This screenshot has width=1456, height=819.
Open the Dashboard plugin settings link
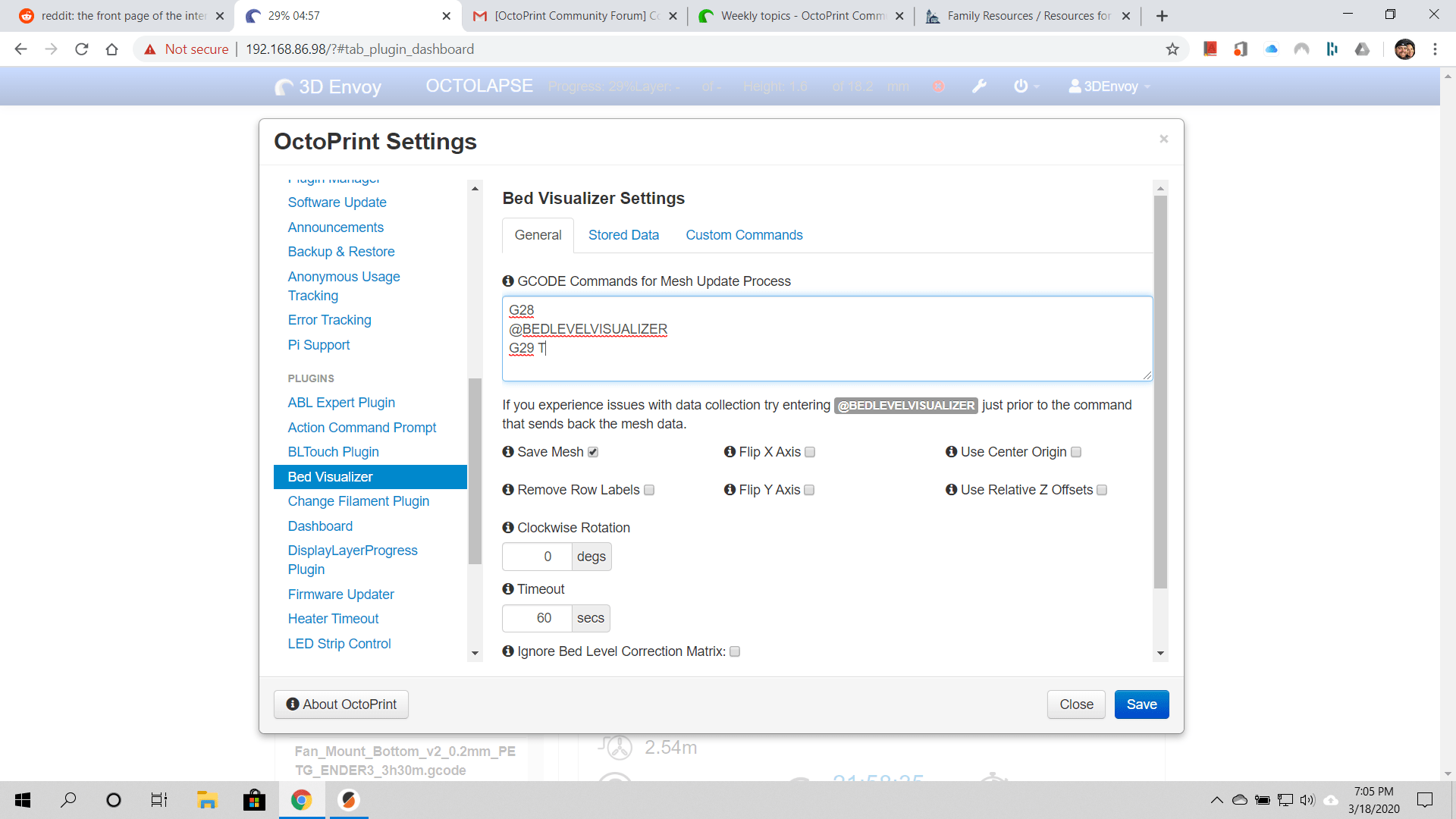tap(320, 526)
